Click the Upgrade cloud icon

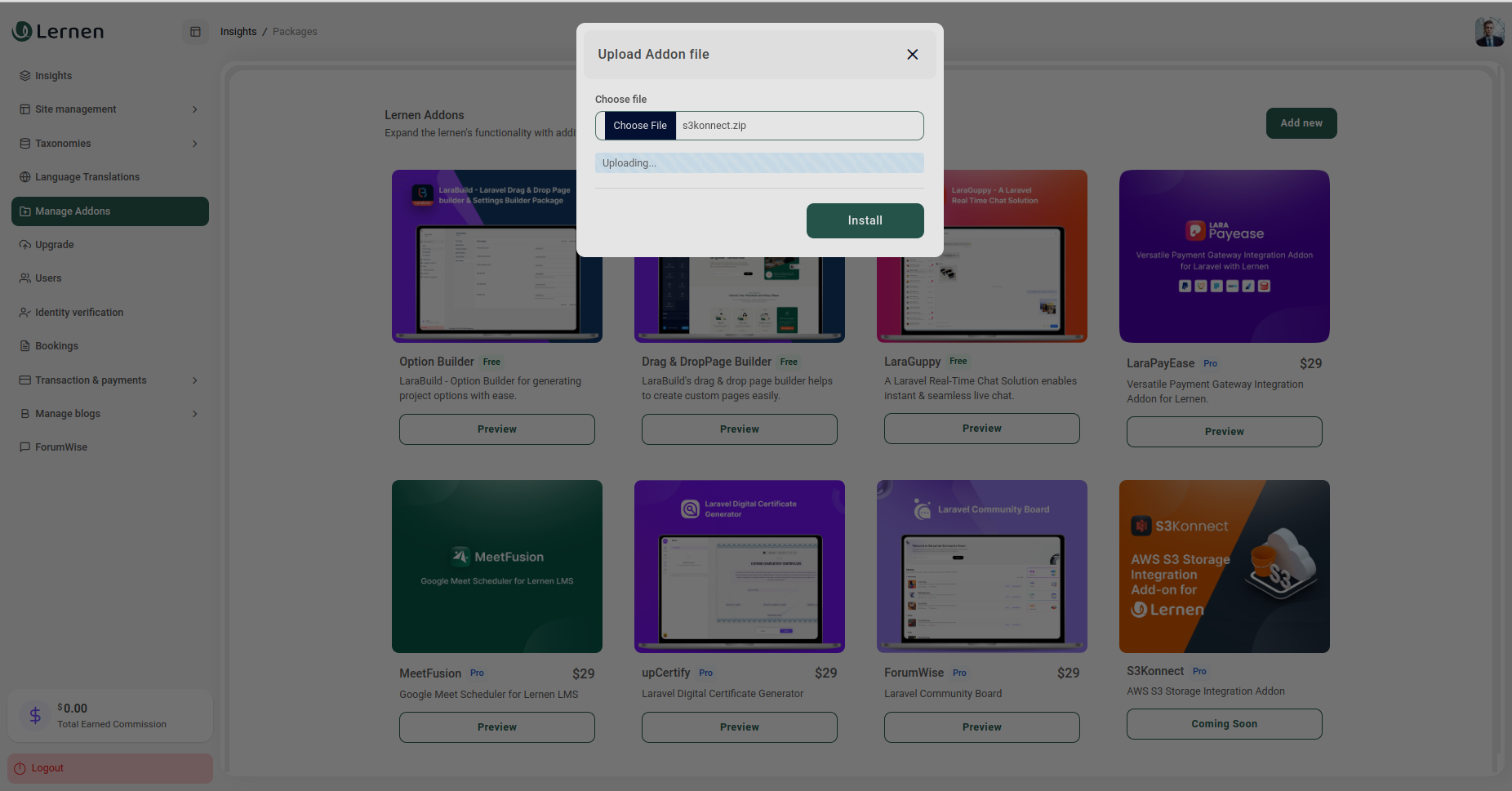(x=25, y=245)
